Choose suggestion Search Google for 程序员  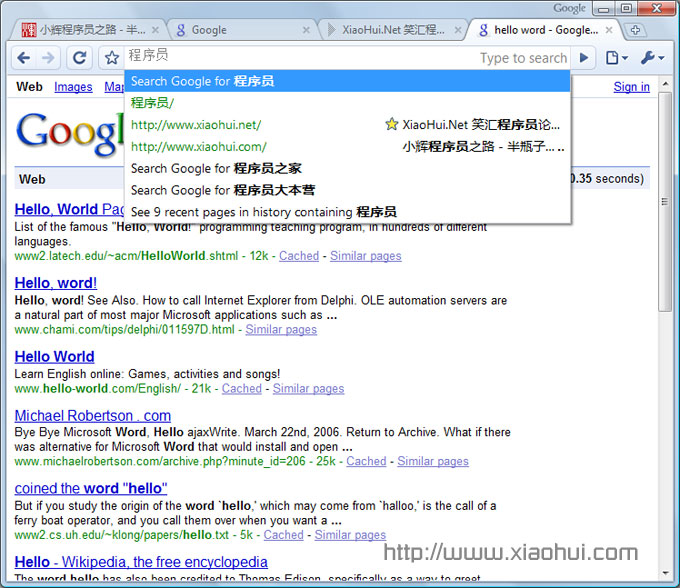click(x=347, y=81)
